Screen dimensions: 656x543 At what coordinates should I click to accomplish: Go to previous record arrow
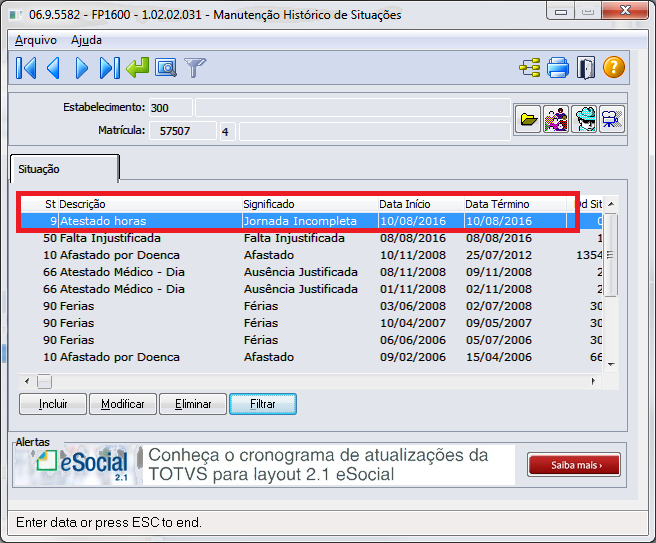[x=54, y=68]
